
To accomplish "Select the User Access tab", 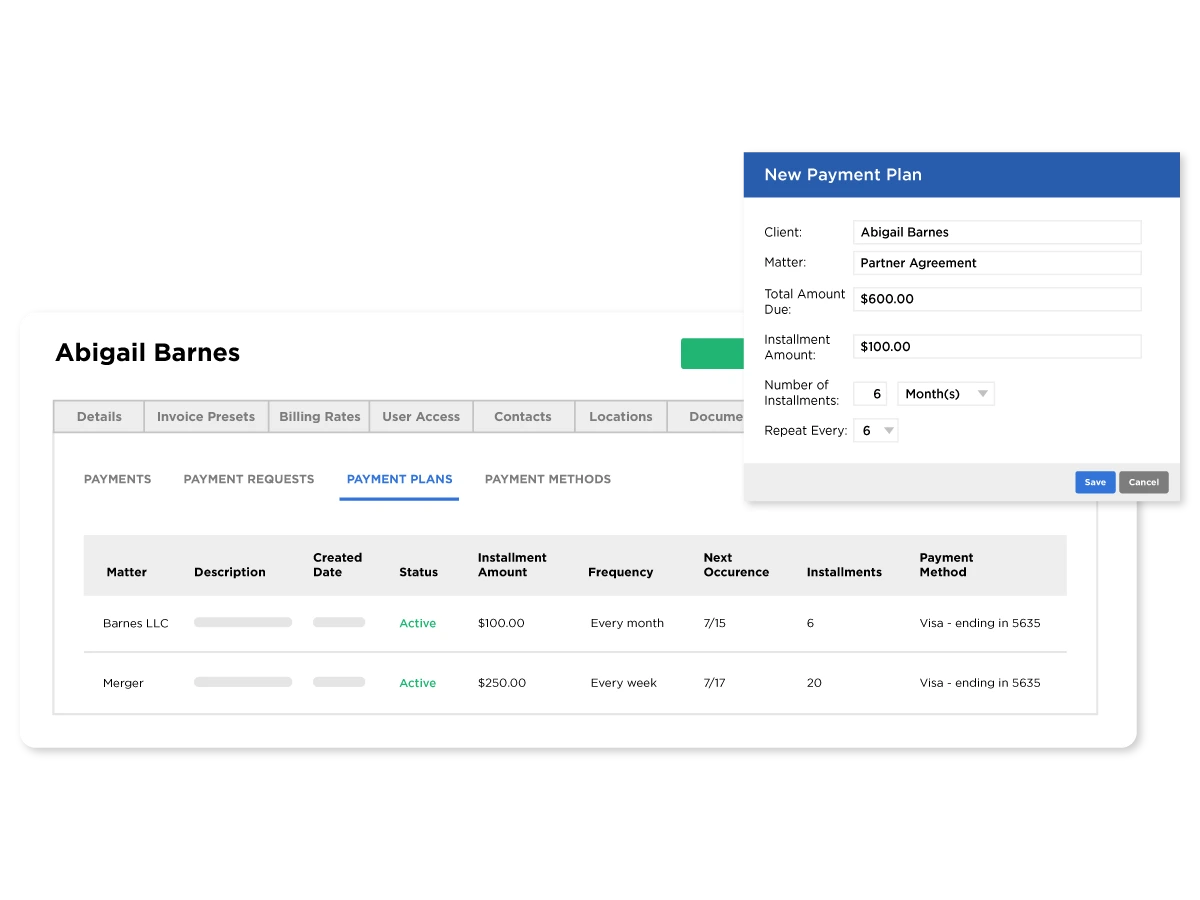I will [421, 417].
